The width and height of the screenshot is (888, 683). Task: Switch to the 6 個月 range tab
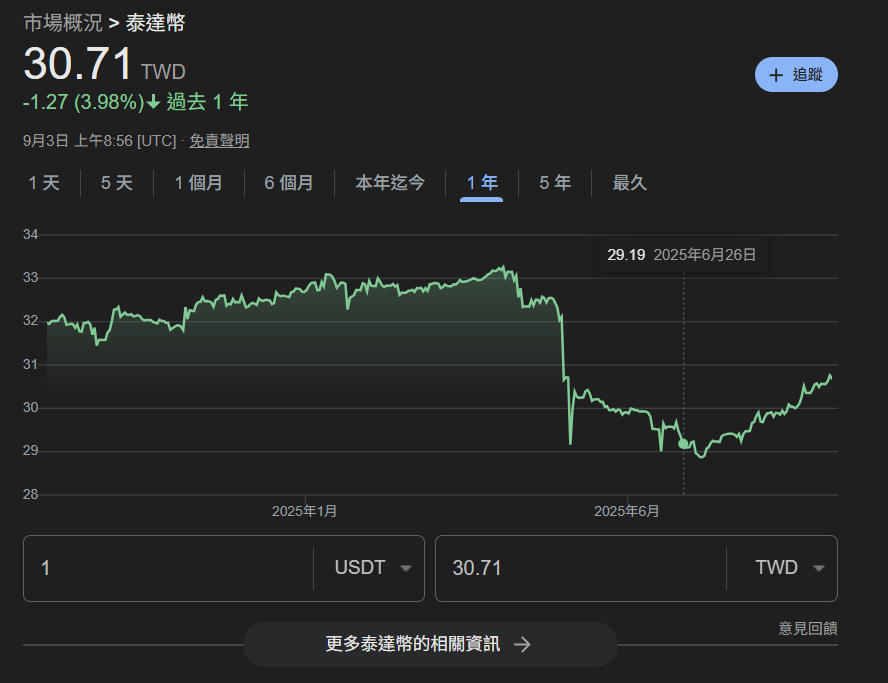[x=289, y=183]
